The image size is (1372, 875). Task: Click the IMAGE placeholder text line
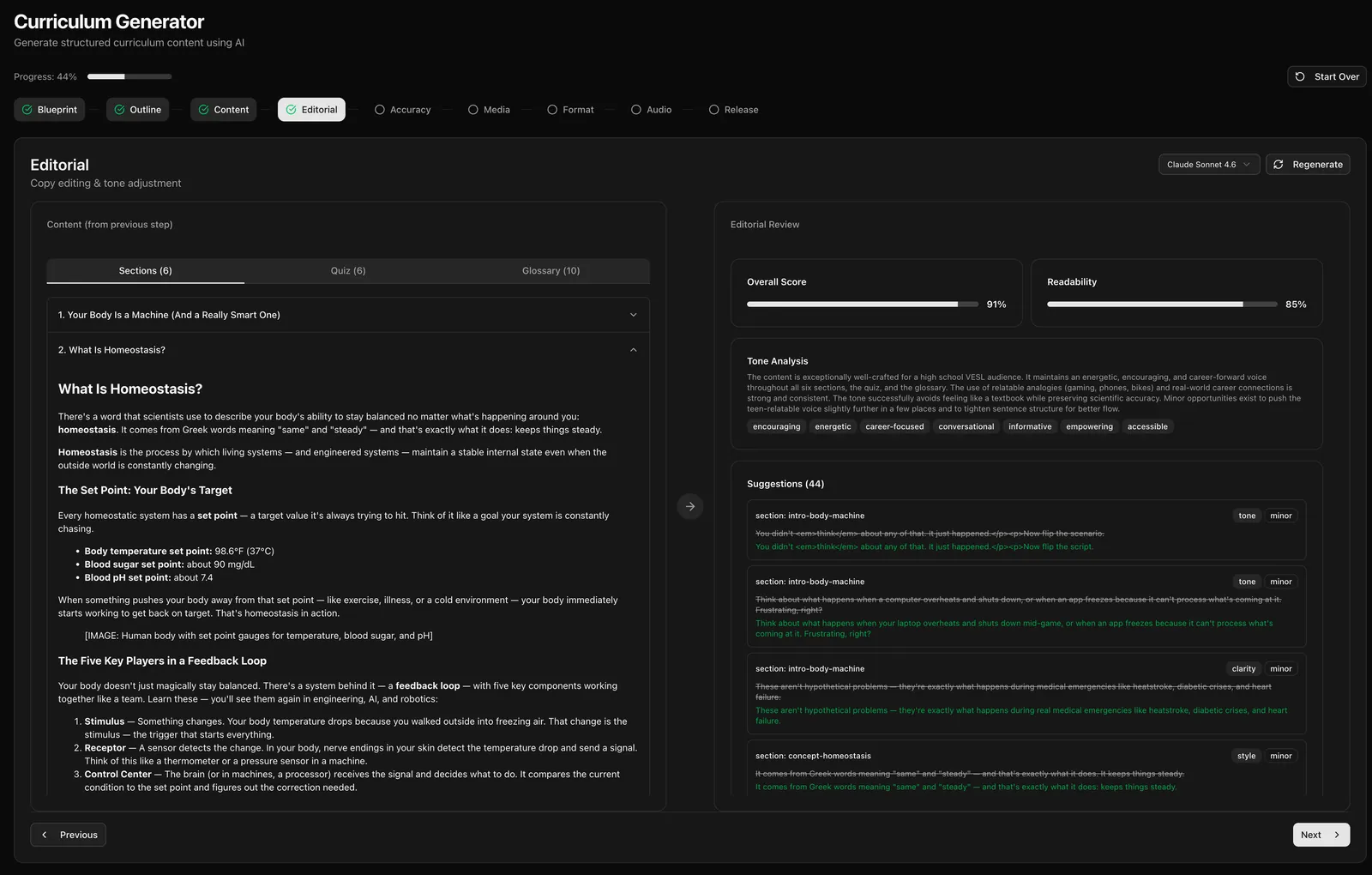pyautogui.click(x=258, y=636)
